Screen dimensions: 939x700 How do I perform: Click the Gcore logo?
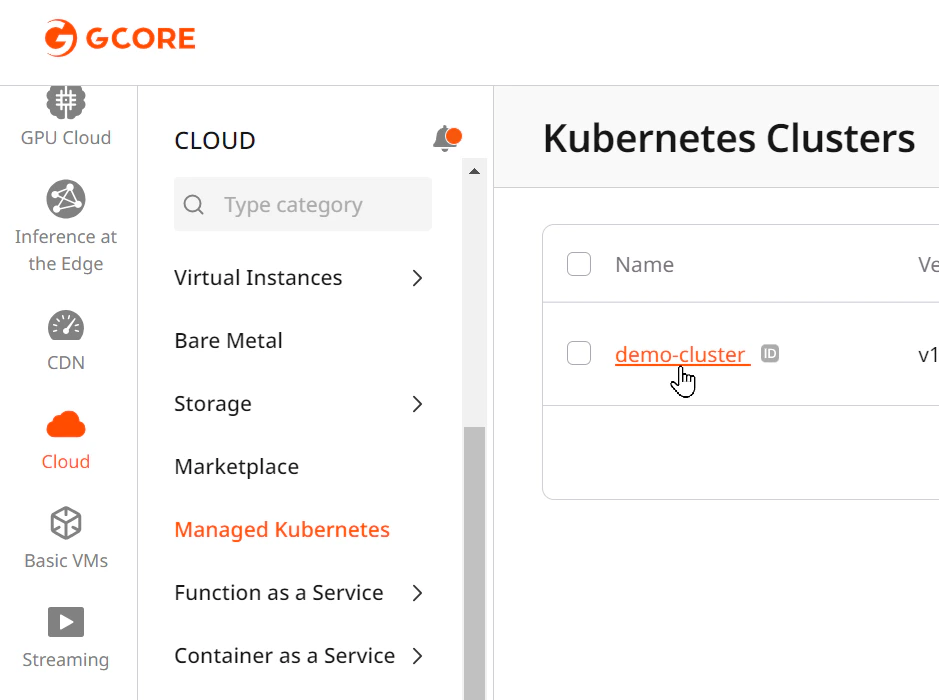coord(120,38)
